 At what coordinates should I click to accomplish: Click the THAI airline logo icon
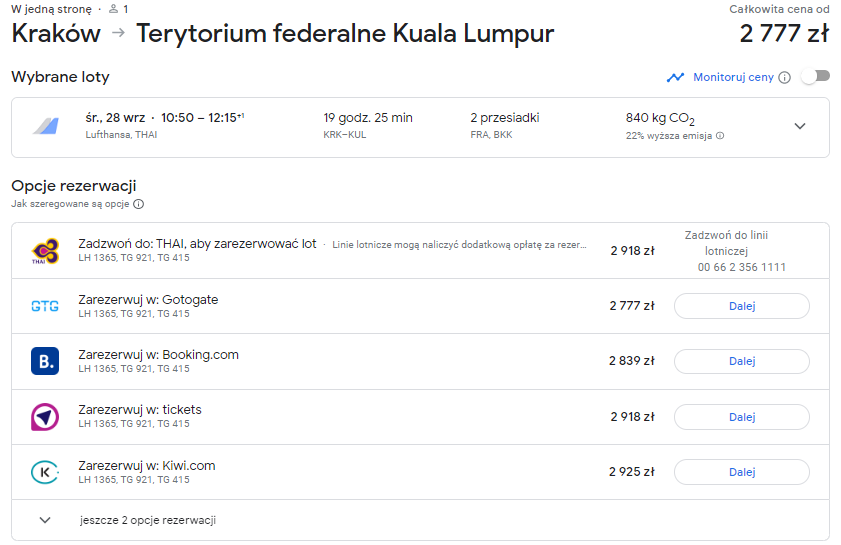(45, 251)
